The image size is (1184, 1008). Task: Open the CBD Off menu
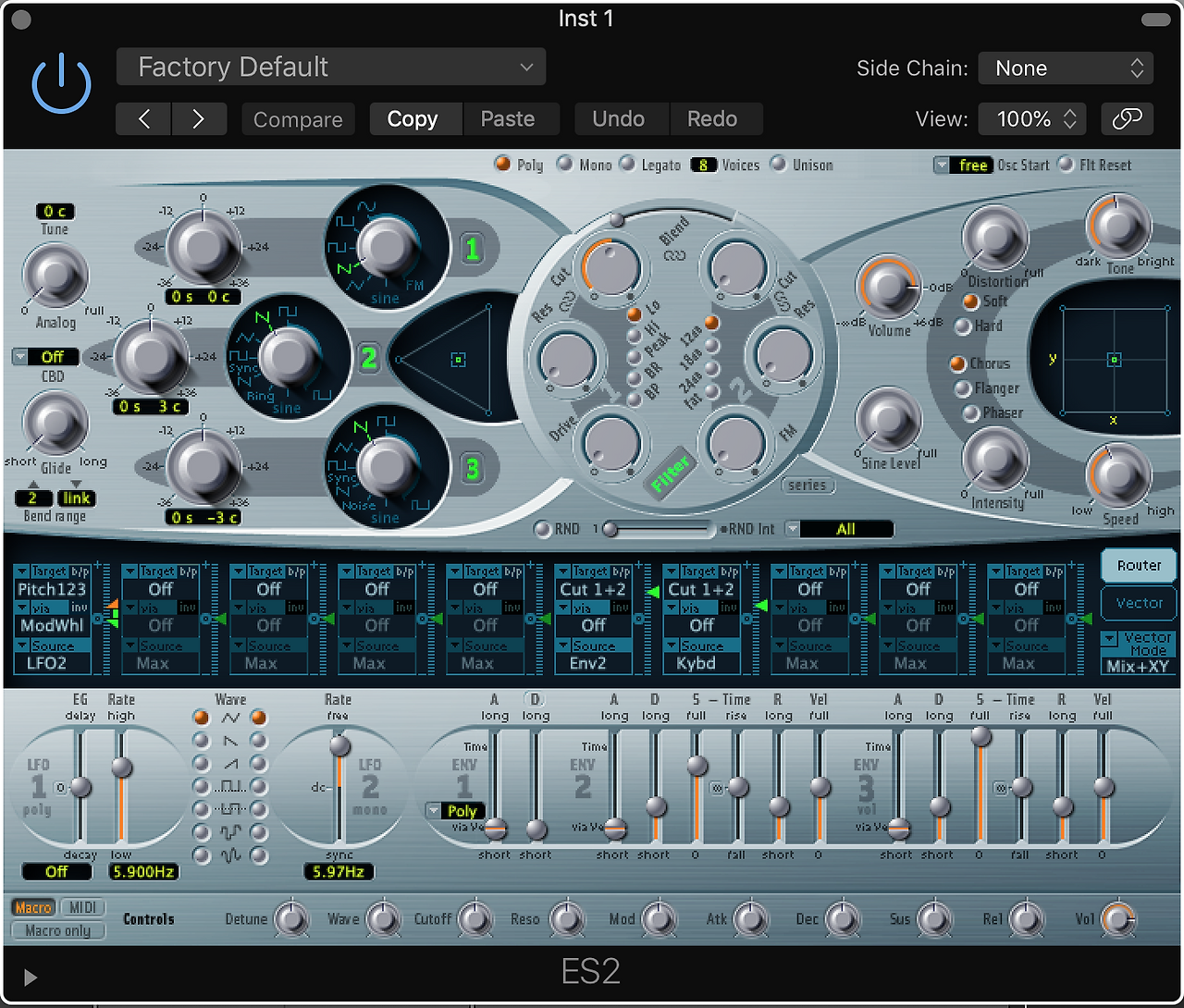(43, 357)
